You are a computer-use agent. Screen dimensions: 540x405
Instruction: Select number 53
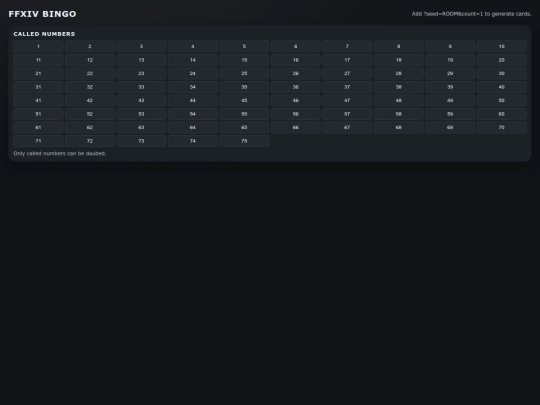pos(141,114)
